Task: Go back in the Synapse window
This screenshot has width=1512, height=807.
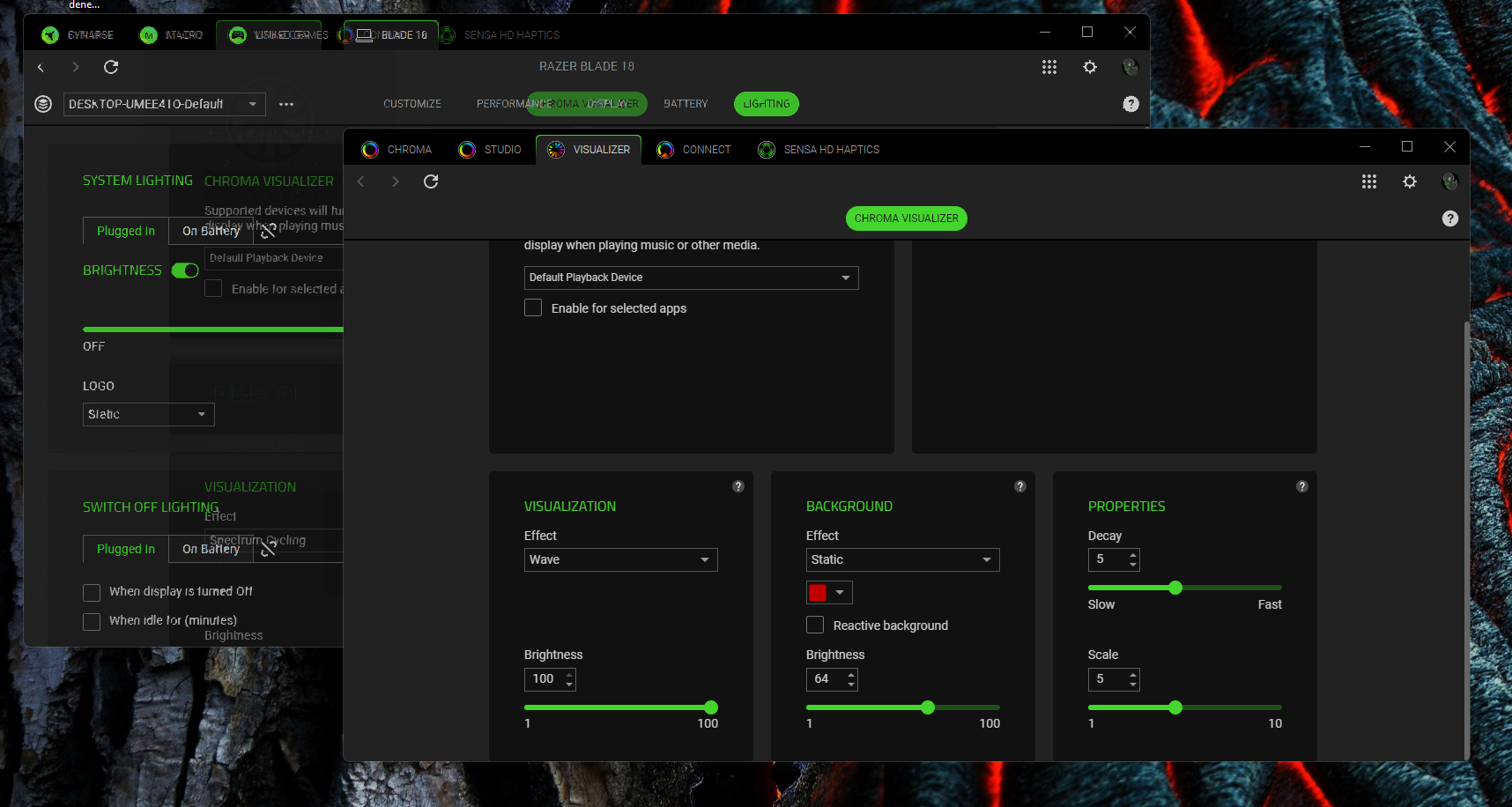Action: 41,67
